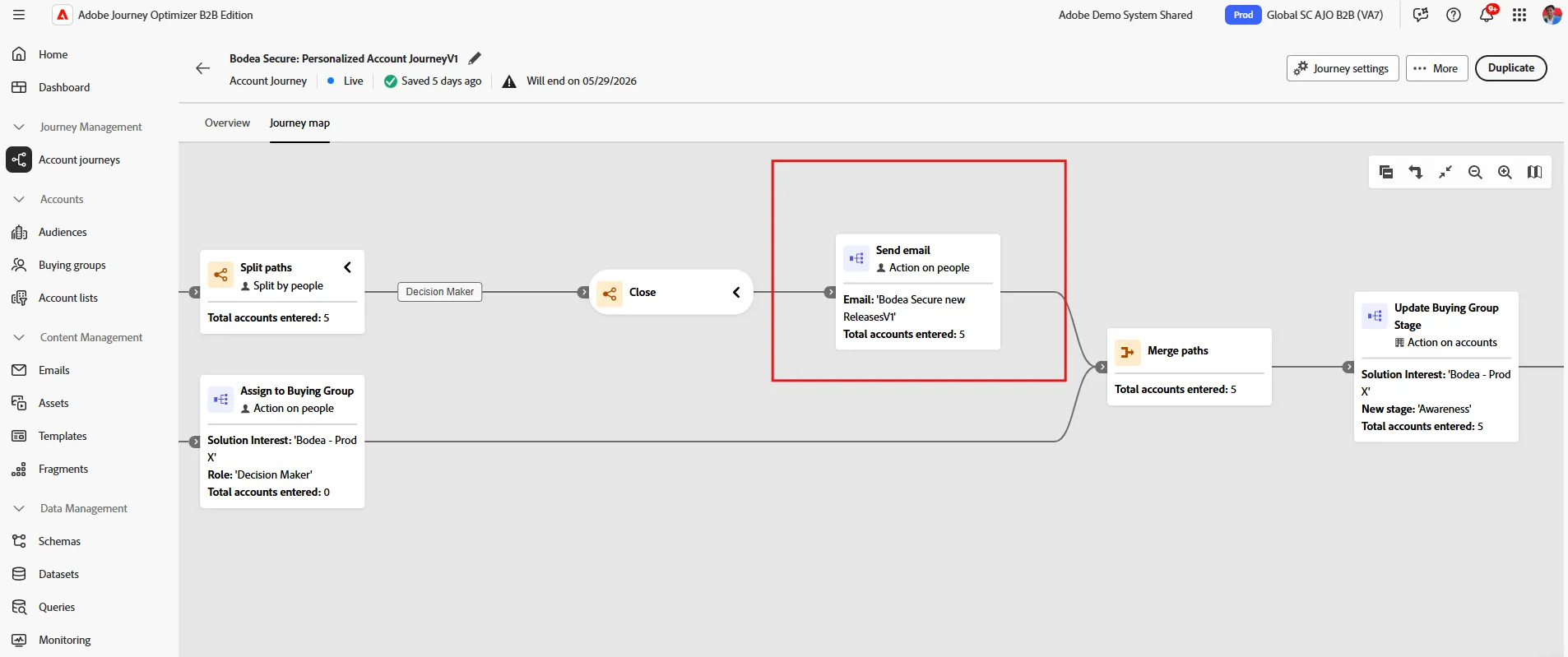Open Journey settings

1343,68
